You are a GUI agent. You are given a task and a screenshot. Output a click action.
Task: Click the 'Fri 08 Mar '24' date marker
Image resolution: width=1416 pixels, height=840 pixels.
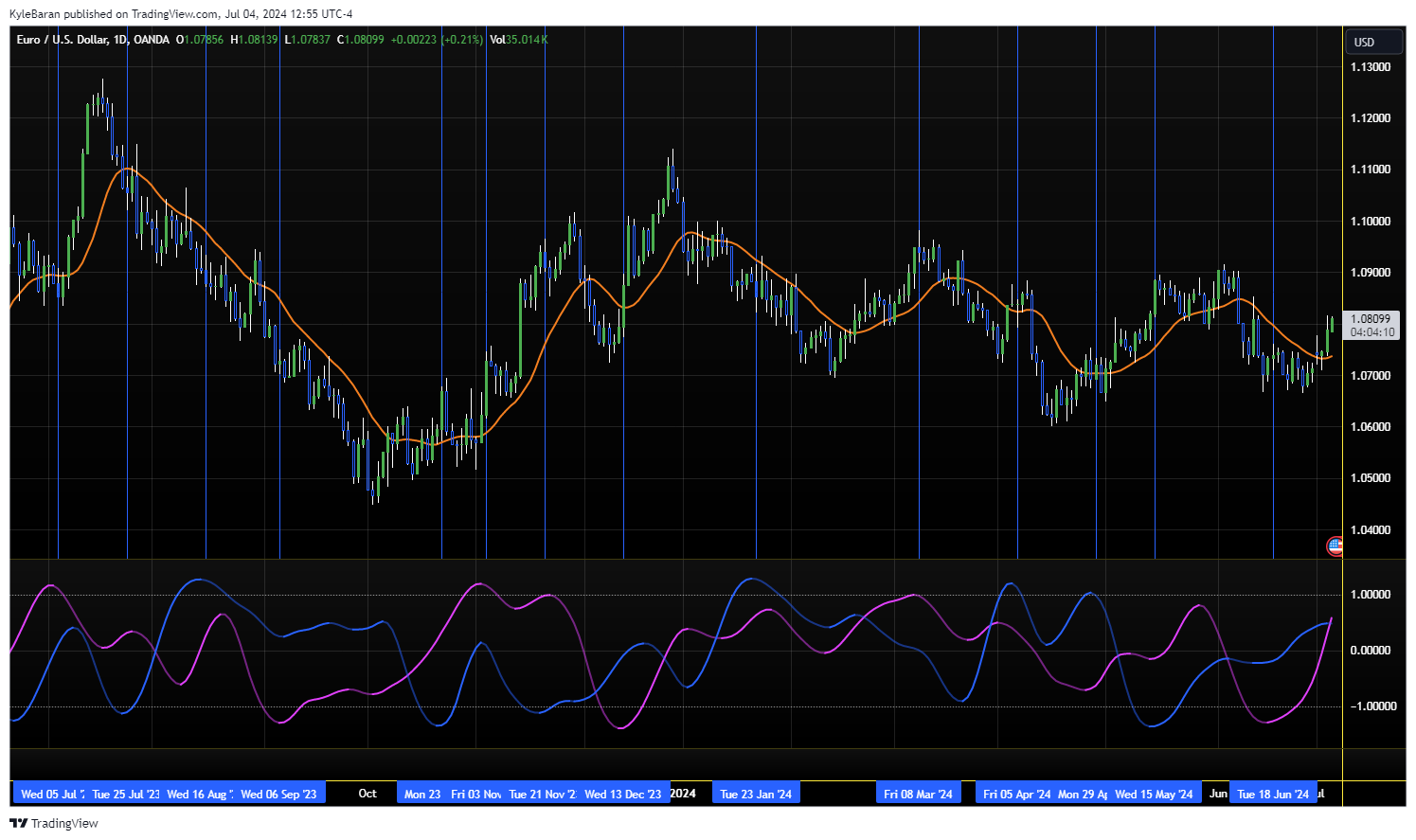coord(919,794)
